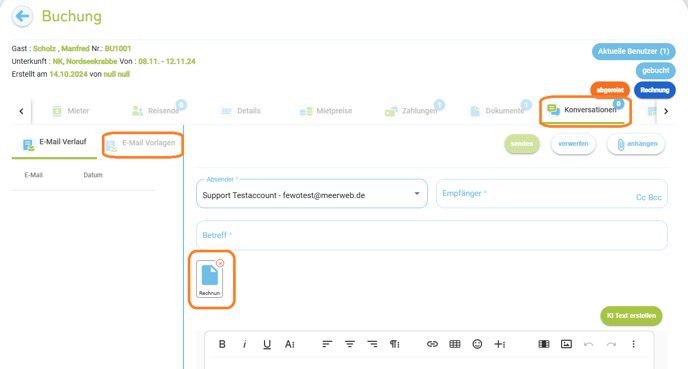Center align the text
688x369 pixels.
tap(350, 344)
